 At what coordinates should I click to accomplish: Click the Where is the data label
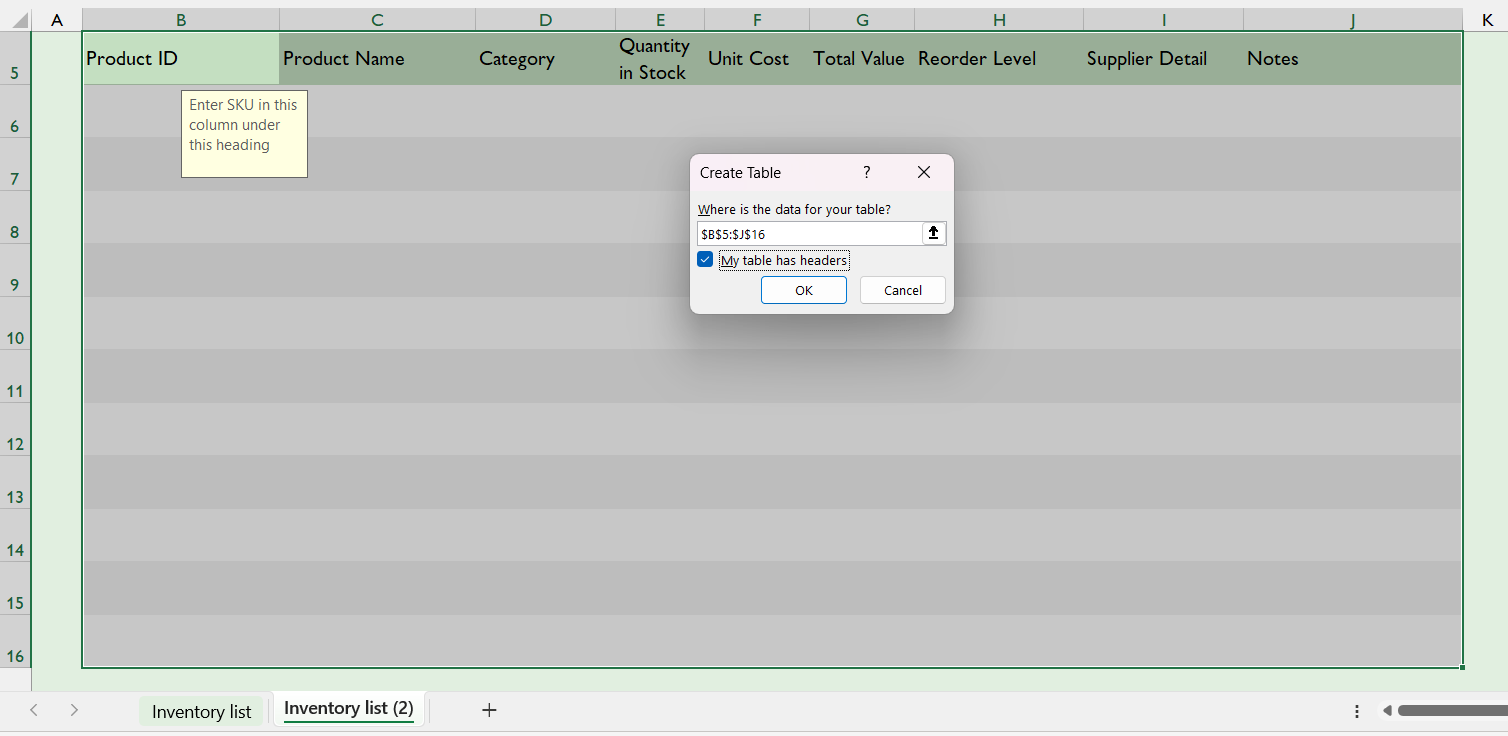794,209
